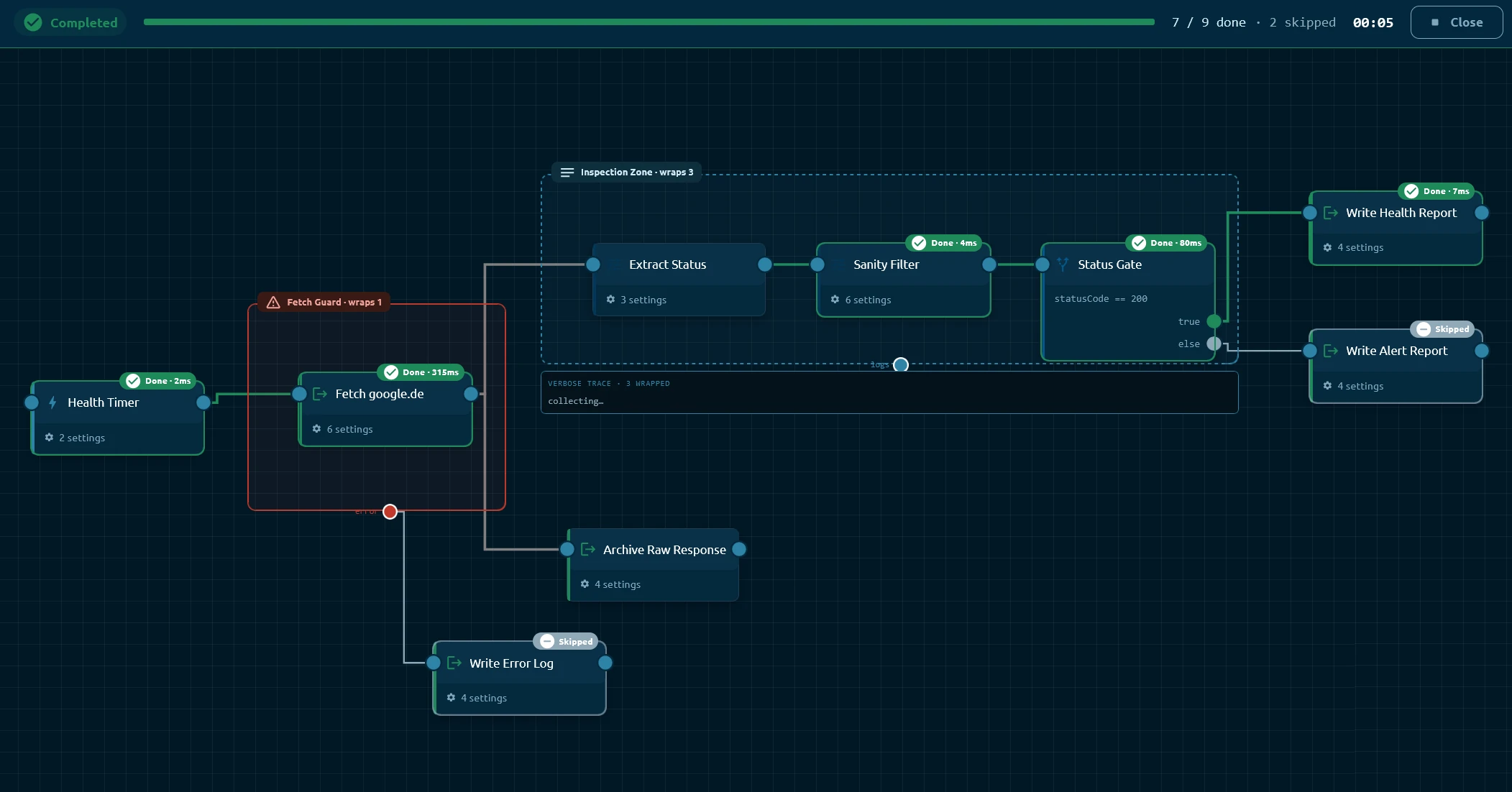Screen dimensions: 1512x792
Task: Click the Health Timer output port
Action: pyautogui.click(x=203, y=402)
